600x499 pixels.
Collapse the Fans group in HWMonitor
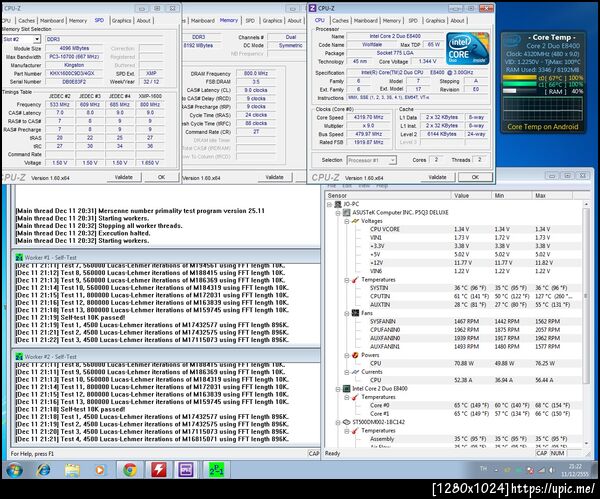coord(346,313)
